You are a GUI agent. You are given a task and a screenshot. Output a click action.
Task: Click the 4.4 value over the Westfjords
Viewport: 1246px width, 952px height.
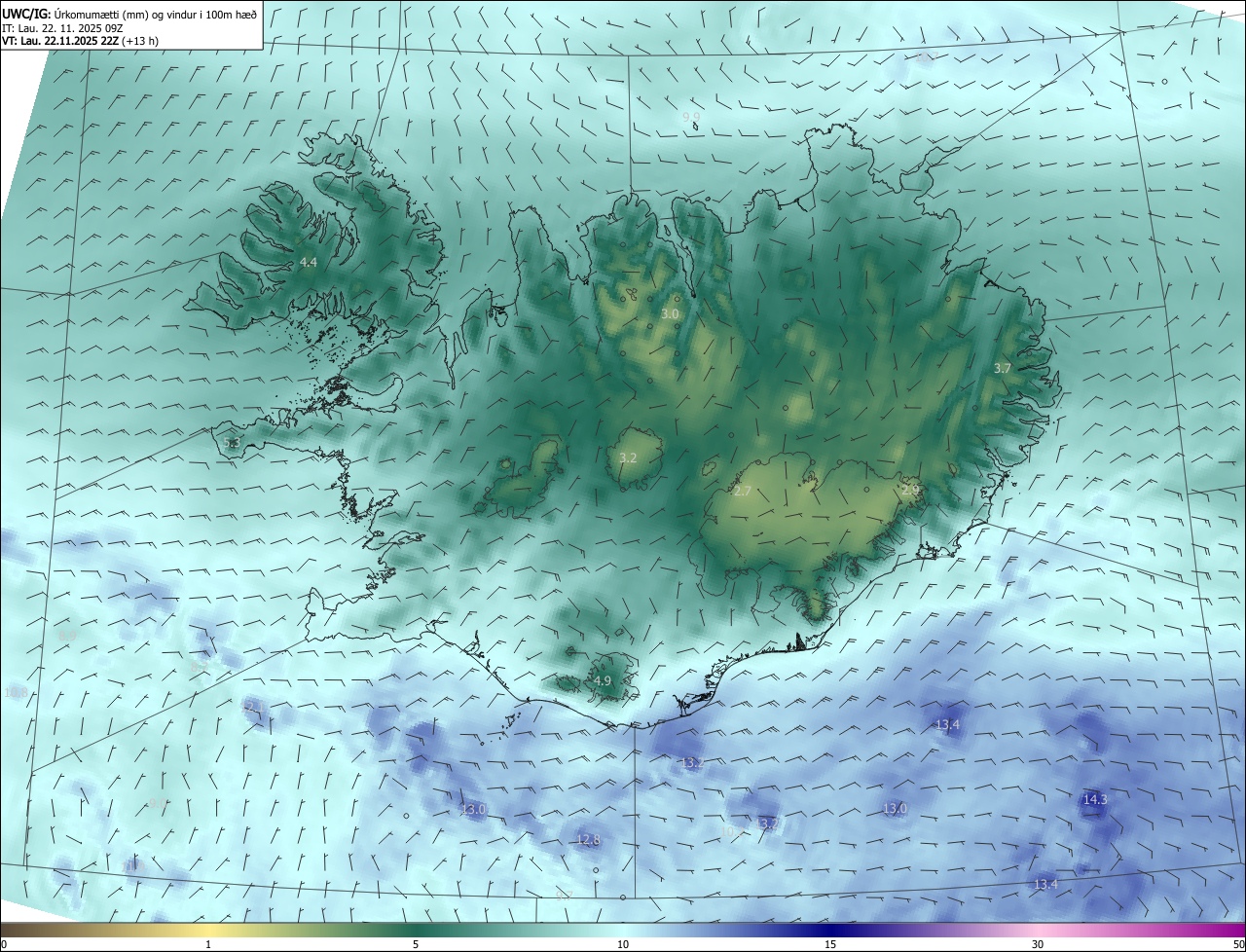pos(309,263)
